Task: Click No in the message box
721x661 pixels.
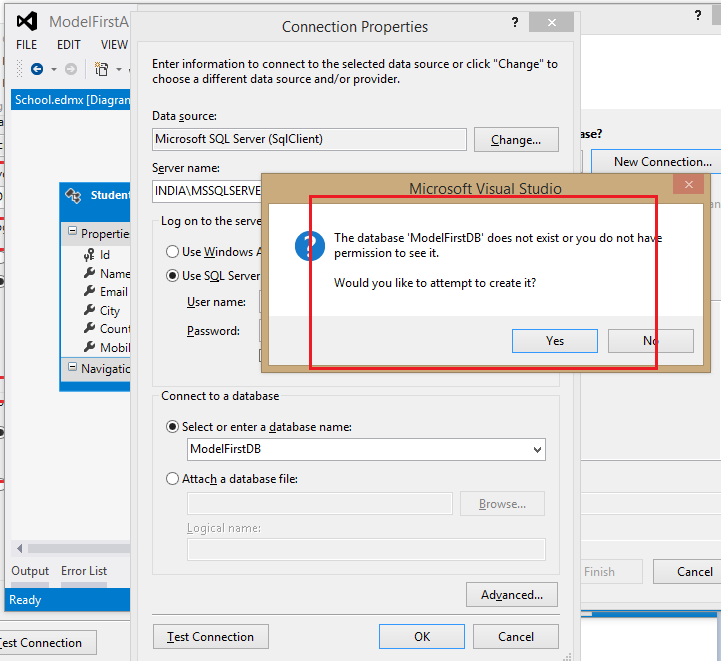Action: click(651, 341)
